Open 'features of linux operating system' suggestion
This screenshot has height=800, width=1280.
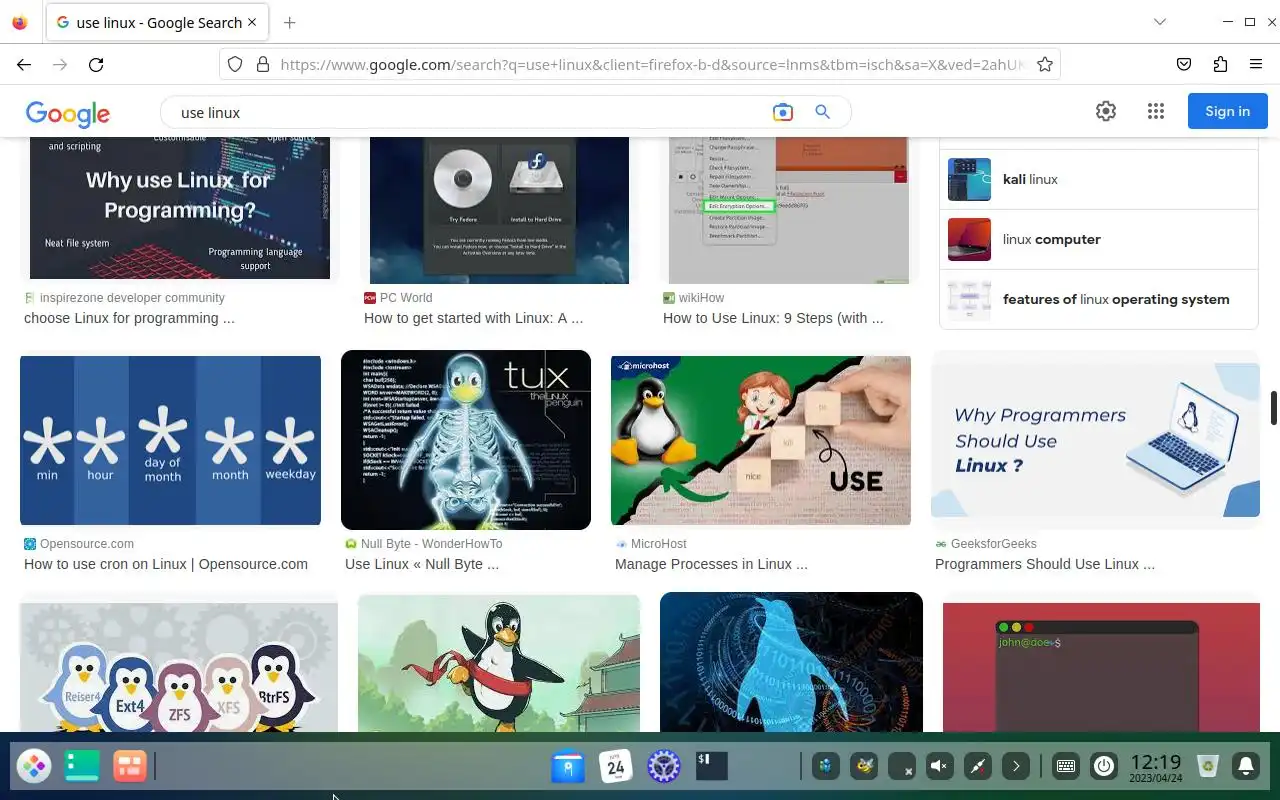coord(1099,299)
